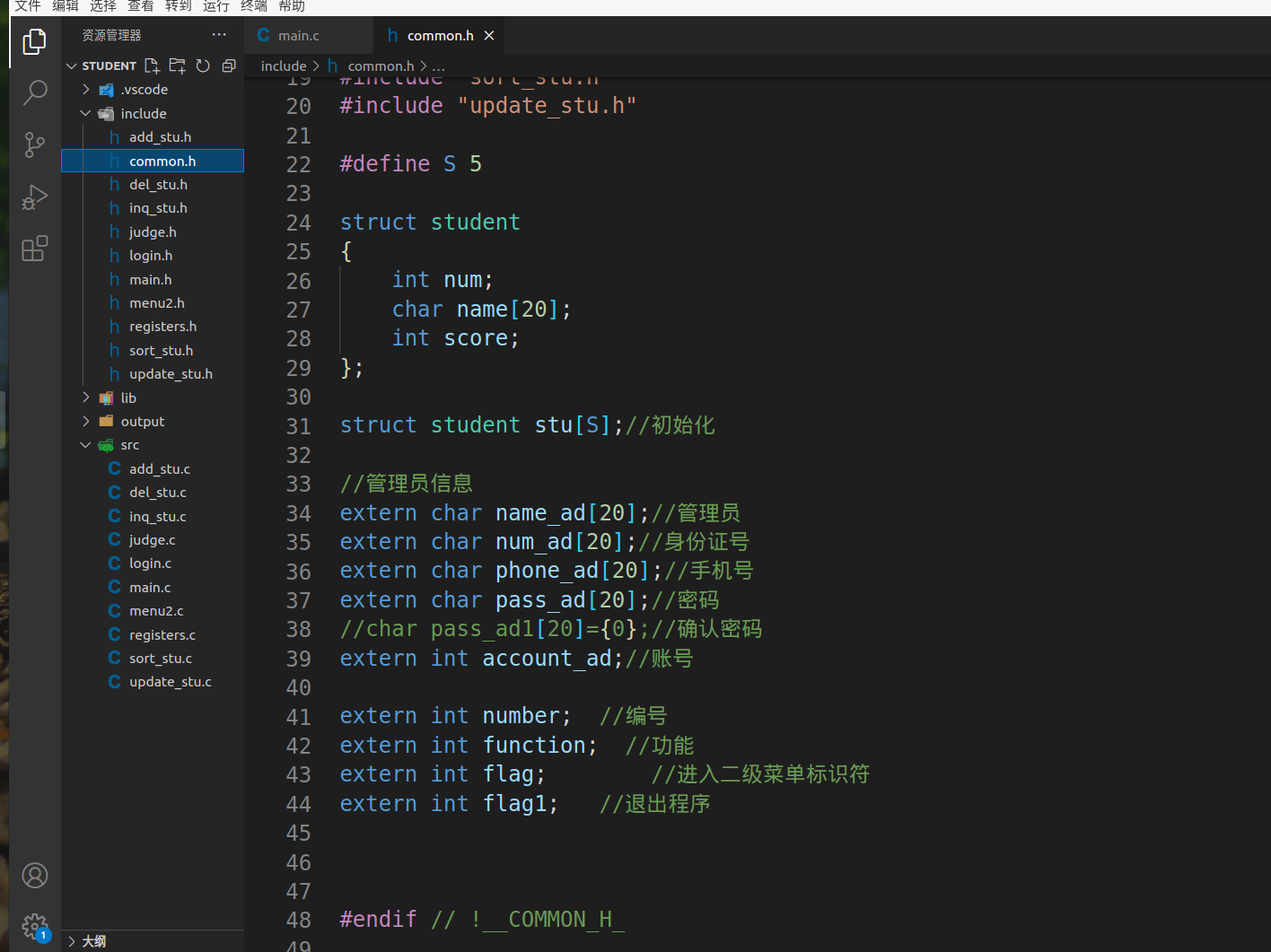Open login.h header file
Screen dimensions: 1271x952
(151, 256)
